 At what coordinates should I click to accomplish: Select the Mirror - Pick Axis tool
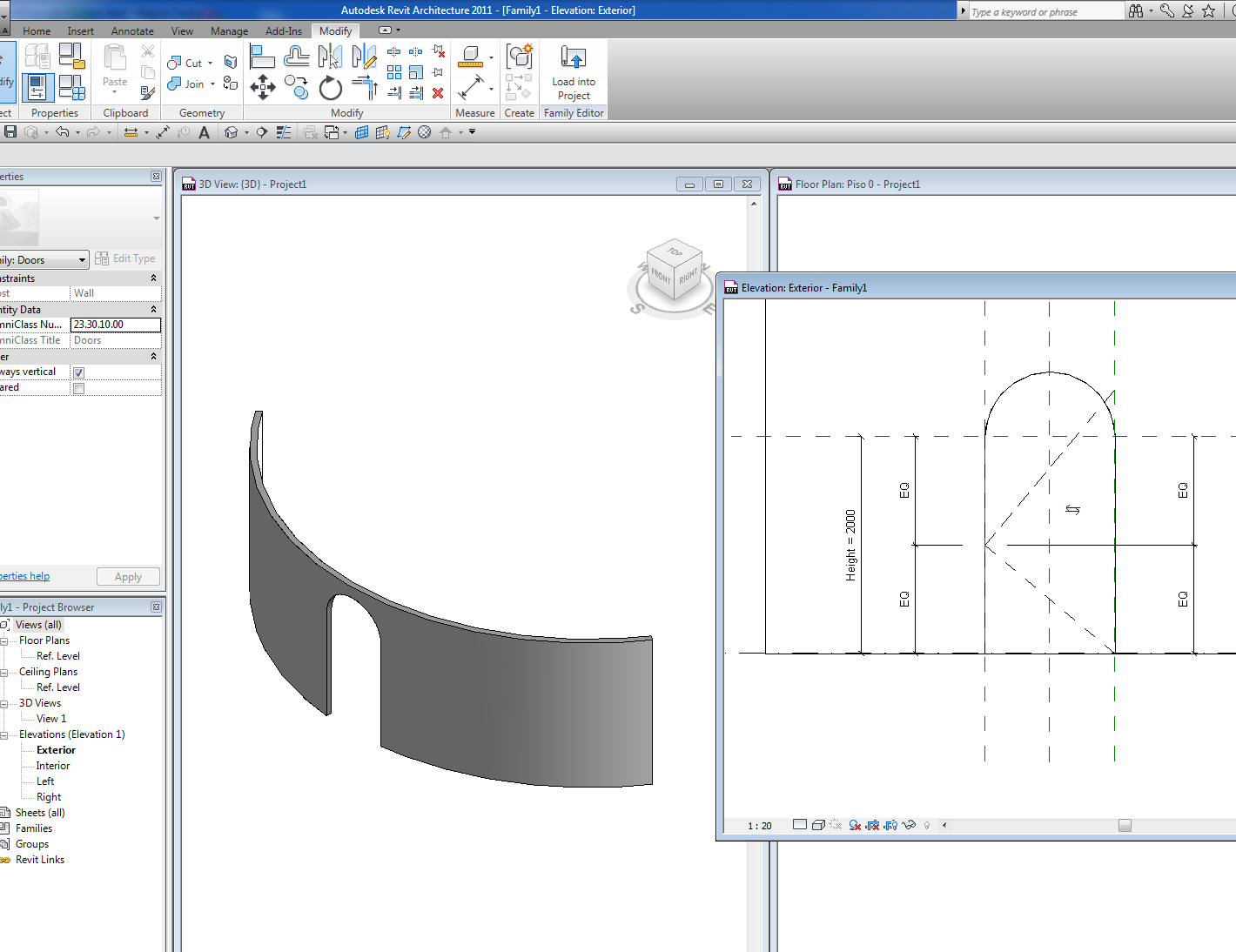click(x=331, y=56)
